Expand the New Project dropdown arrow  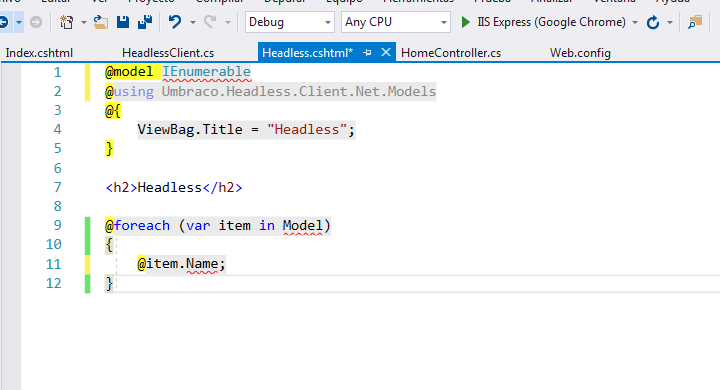84,22
